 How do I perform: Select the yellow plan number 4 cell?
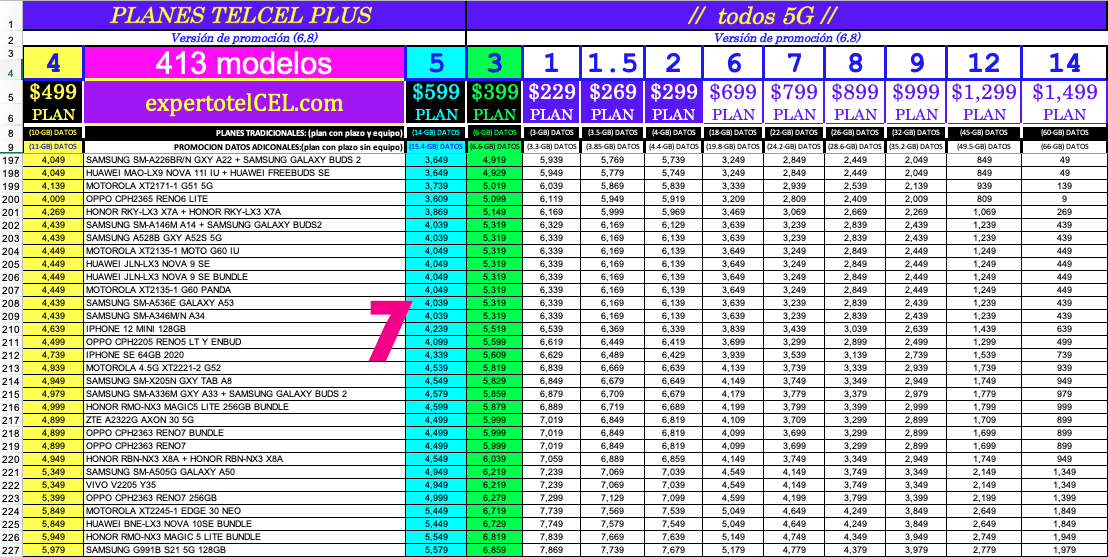pyautogui.click(x=53, y=64)
